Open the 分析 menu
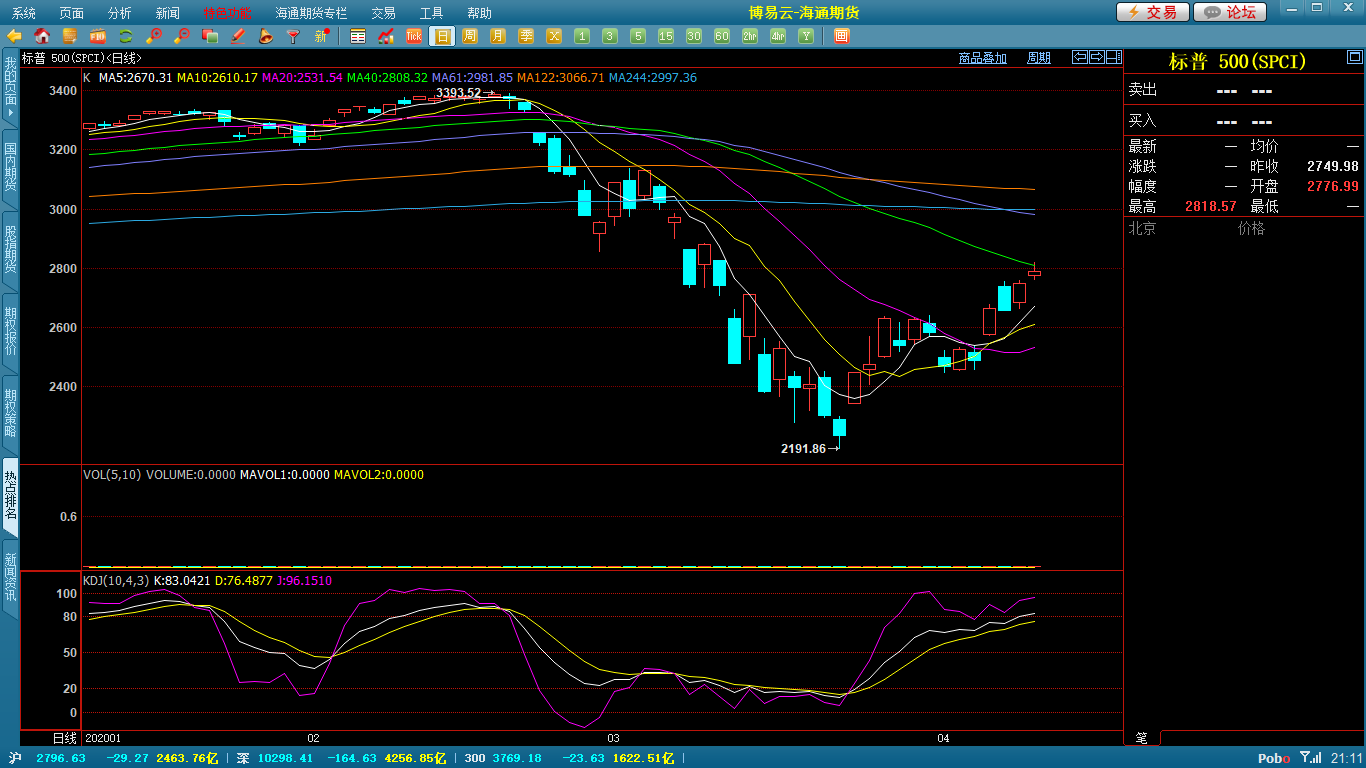Image resolution: width=1366 pixels, height=768 pixels. tap(120, 13)
